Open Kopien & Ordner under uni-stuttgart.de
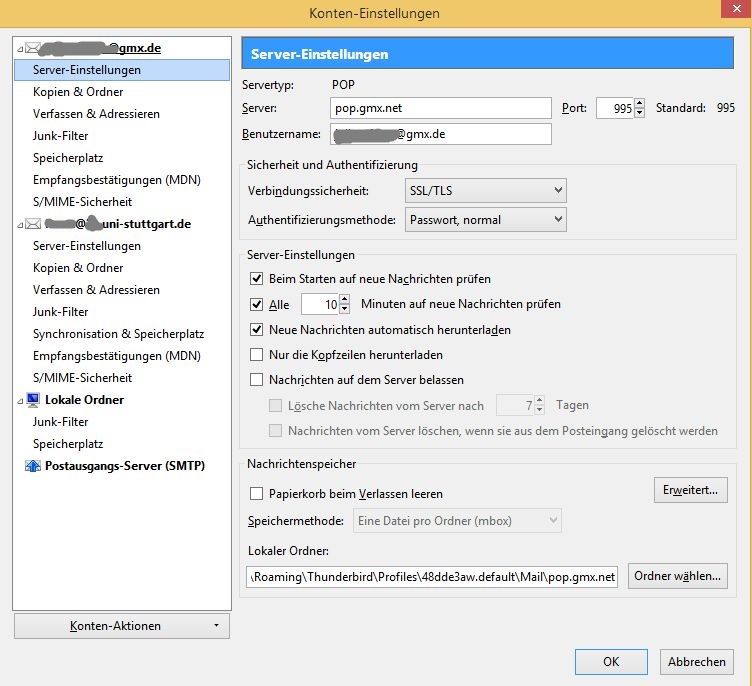 78,268
